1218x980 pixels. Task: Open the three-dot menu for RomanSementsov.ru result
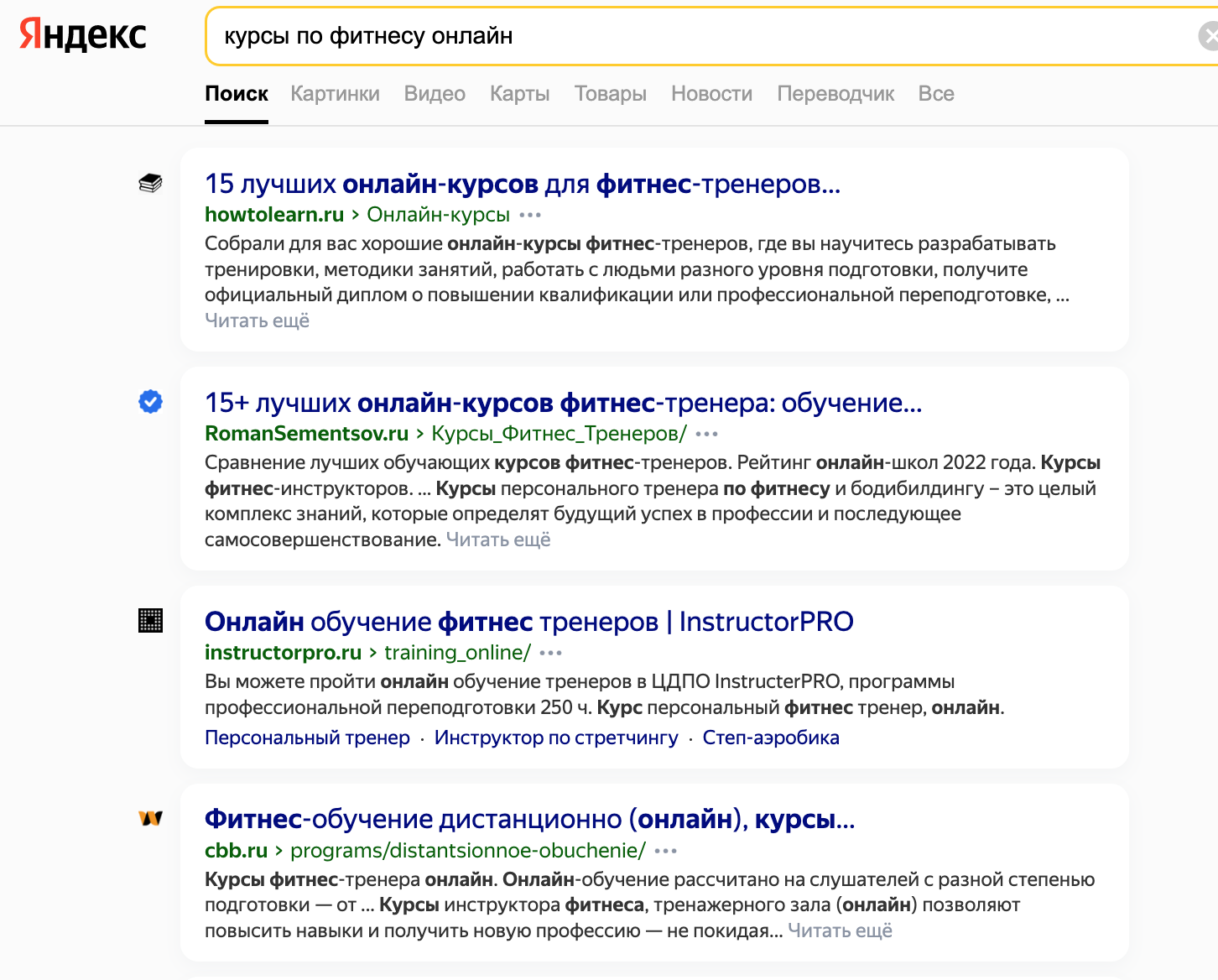(707, 434)
